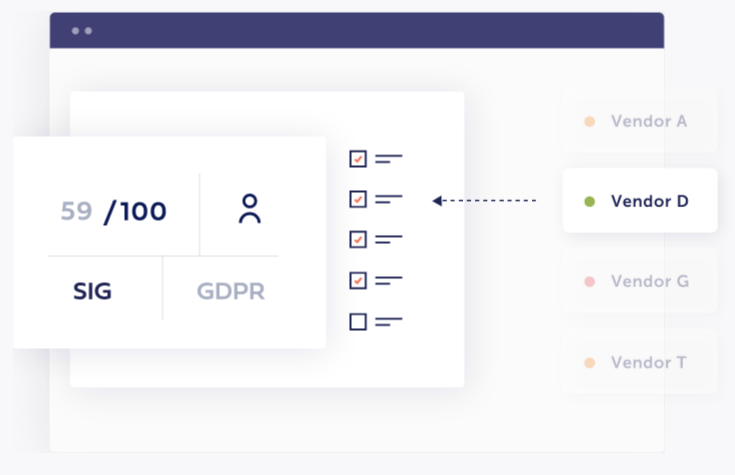This screenshot has width=735, height=475.
Task: Switch to the SIG tab
Action: click(92, 291)
